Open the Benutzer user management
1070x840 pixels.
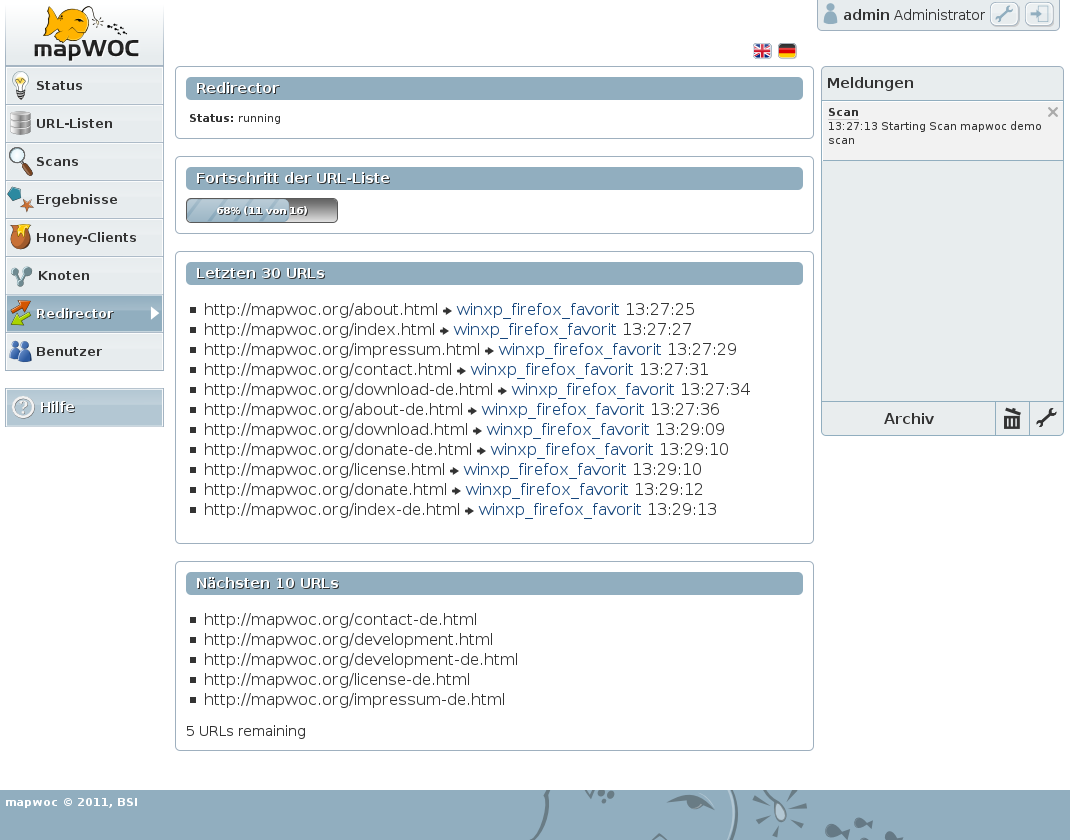85,351
